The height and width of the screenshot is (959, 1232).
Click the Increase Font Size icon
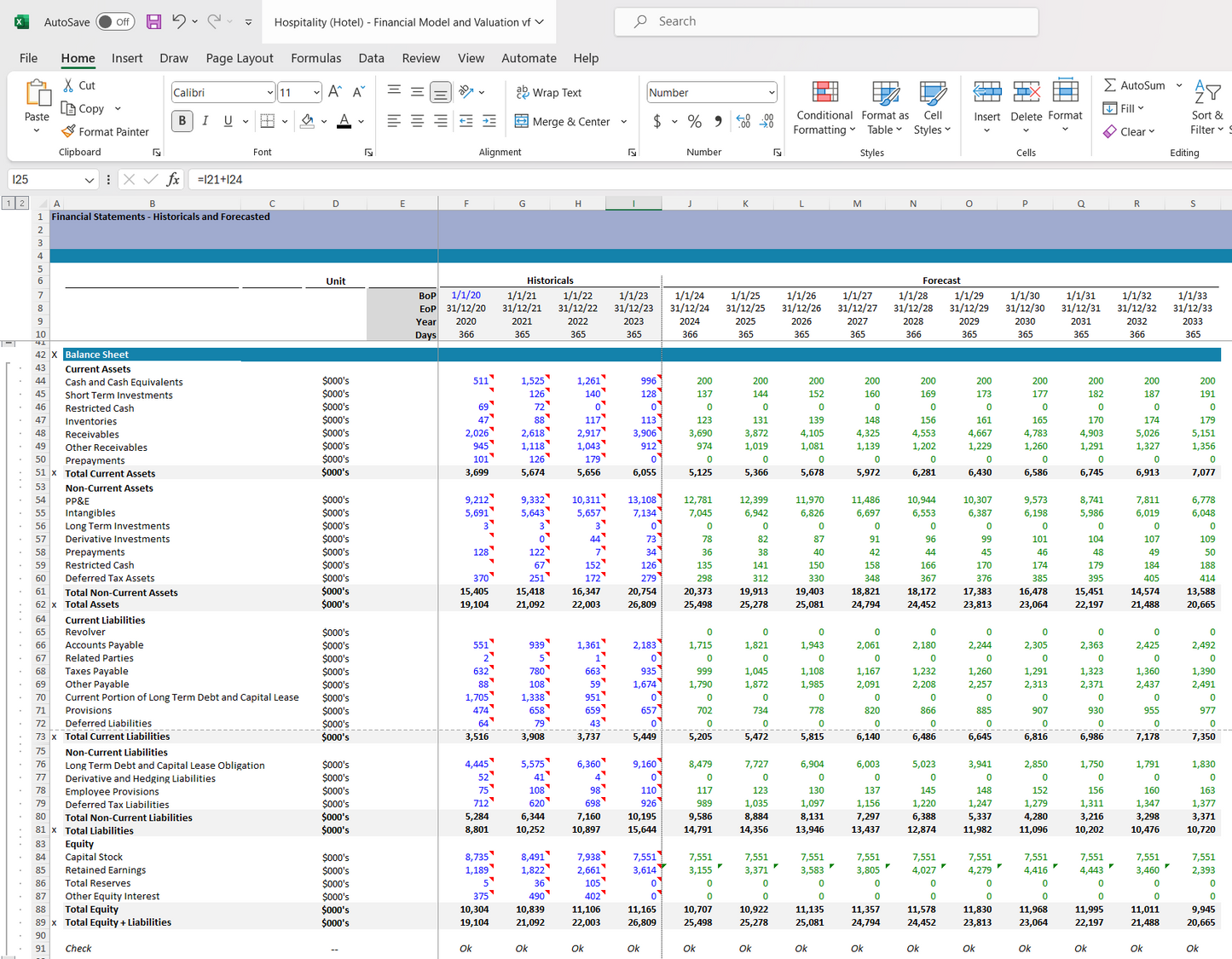click(335, 92)
